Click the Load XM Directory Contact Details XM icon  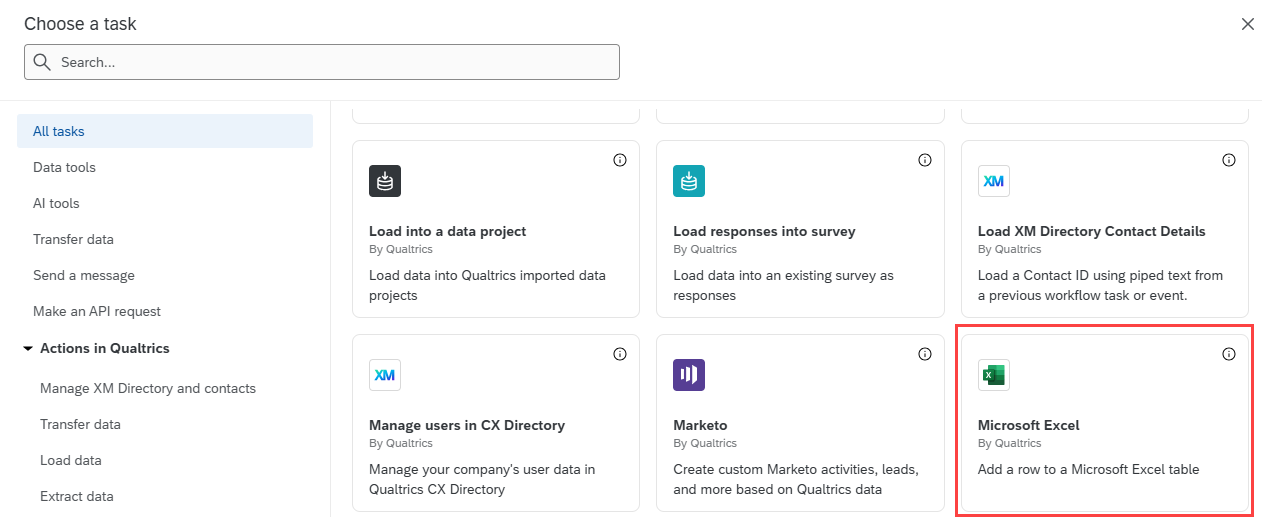994,181
